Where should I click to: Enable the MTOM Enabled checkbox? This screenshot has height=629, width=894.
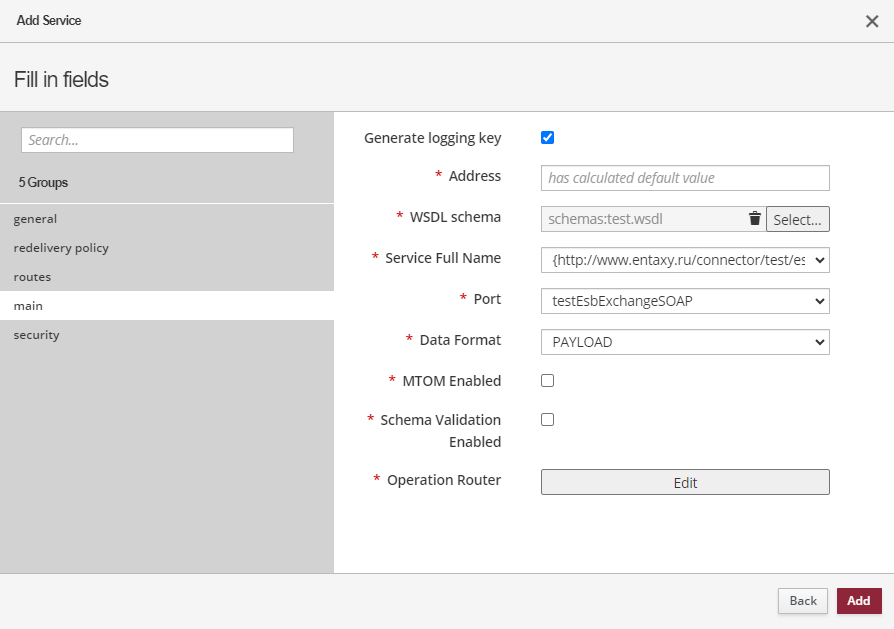pos(547,381)
